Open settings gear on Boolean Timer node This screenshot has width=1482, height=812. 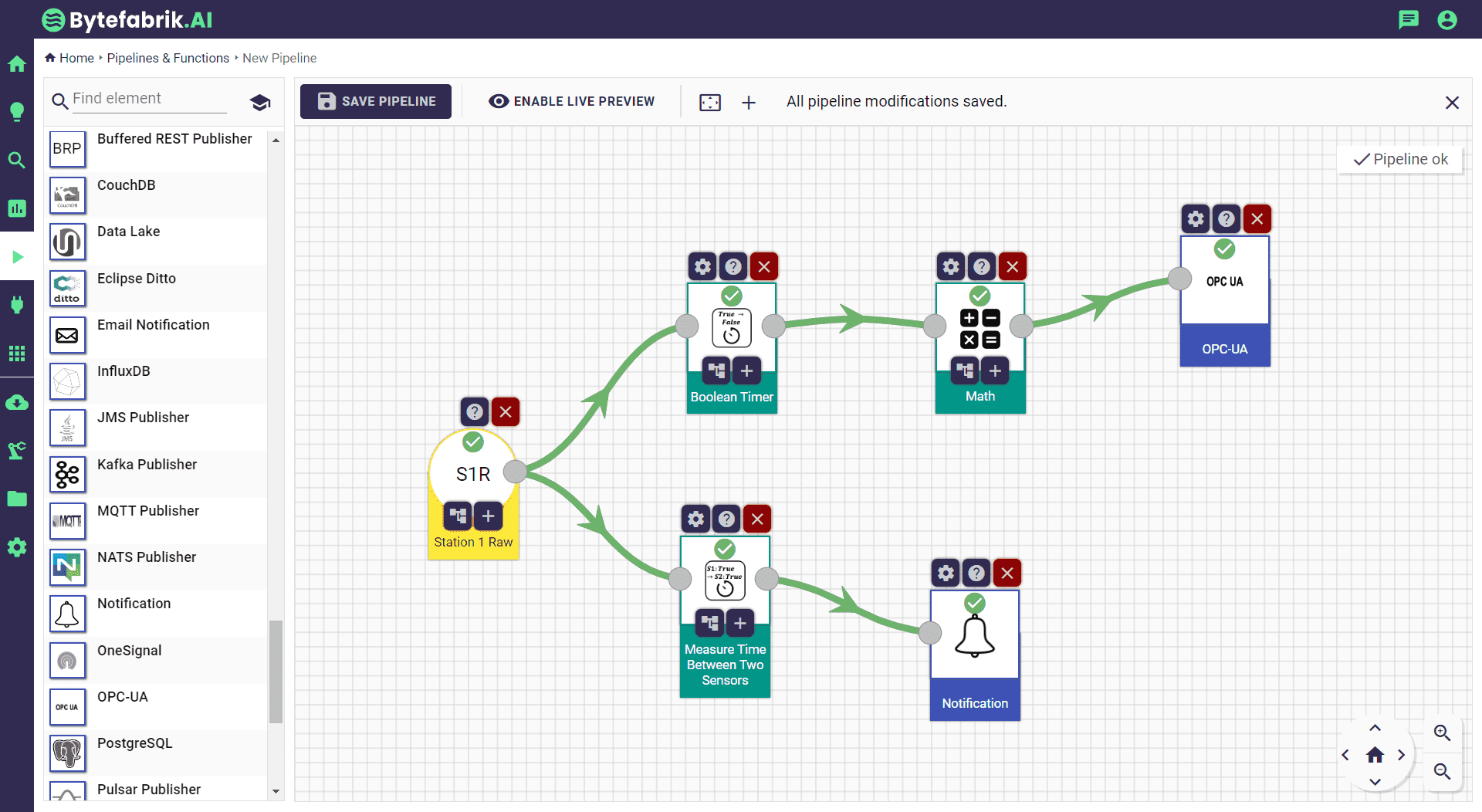(x=702, y=267)
